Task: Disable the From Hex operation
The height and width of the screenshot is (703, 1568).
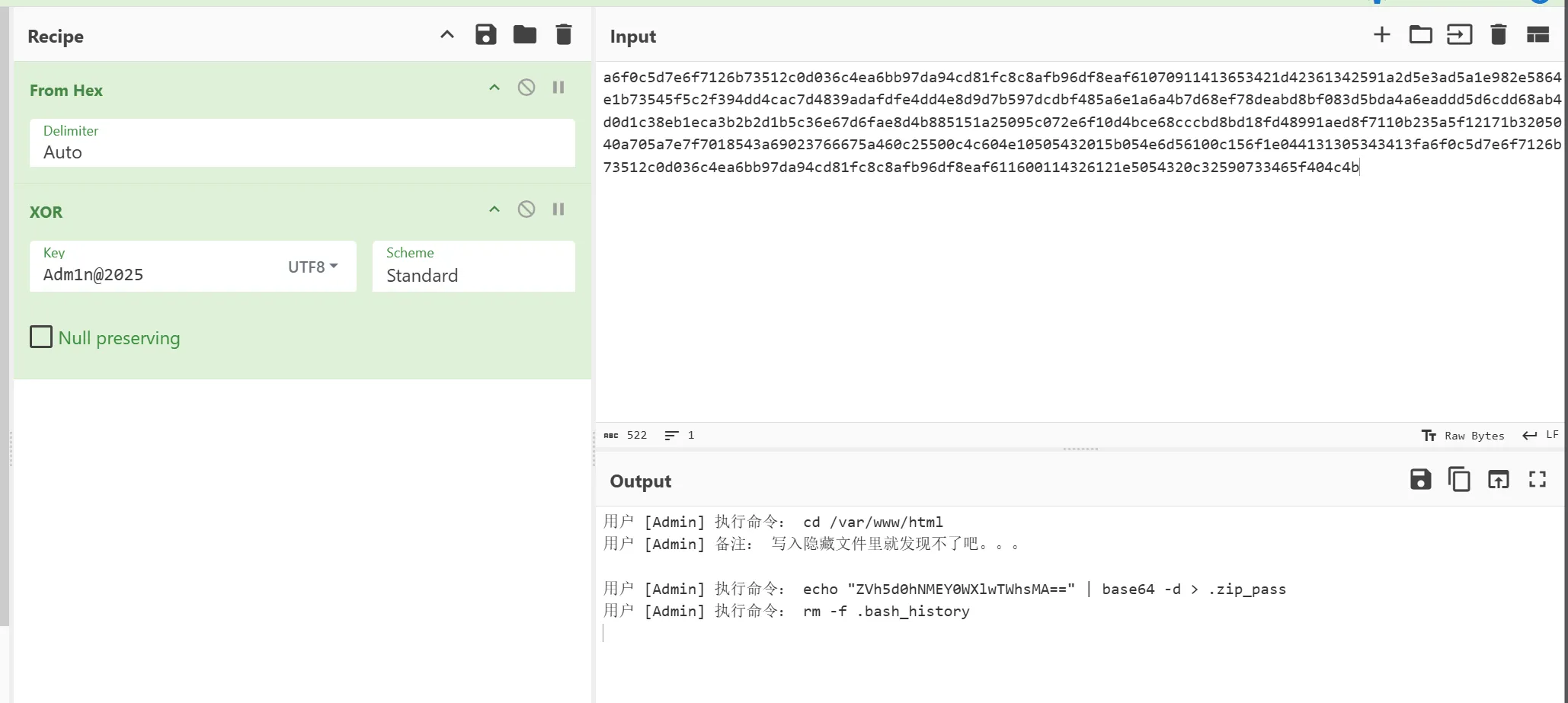Action: 526,88
